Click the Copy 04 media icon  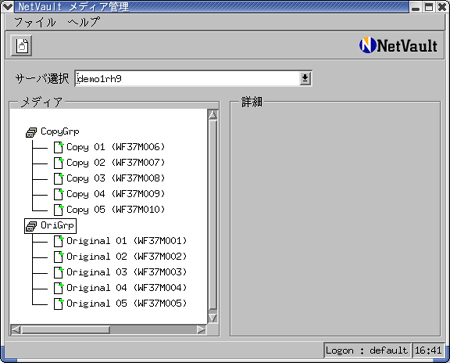[x=59, y=194]
